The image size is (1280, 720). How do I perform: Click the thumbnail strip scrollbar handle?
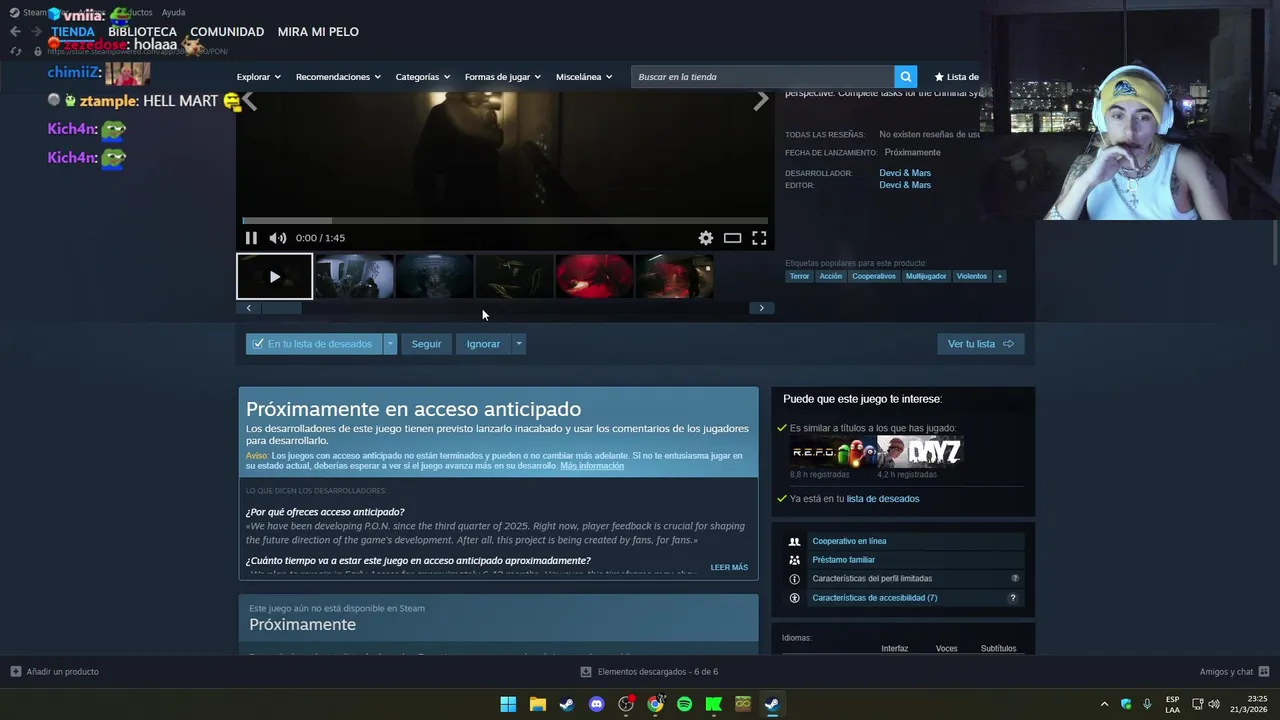tap(281, 308)
